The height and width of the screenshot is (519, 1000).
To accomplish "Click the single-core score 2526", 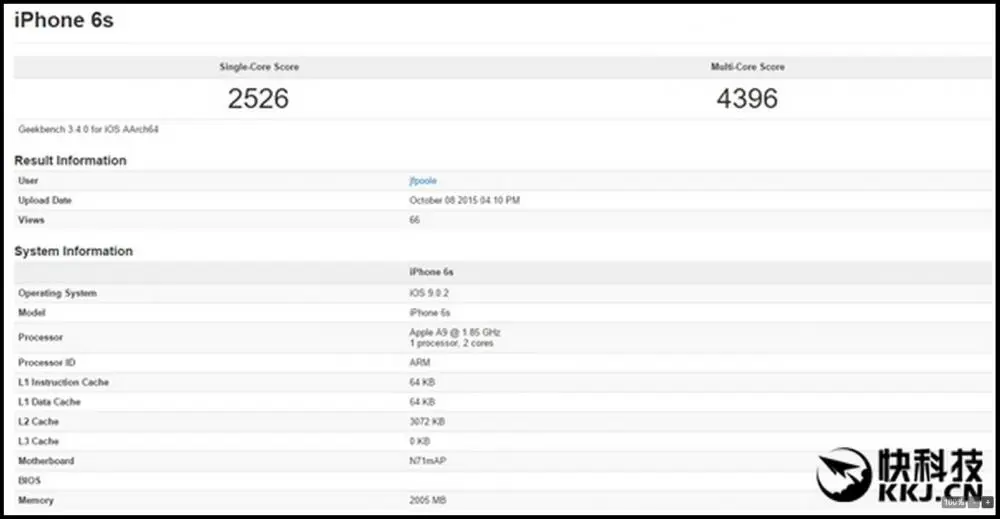I will [x=258, y=98].
